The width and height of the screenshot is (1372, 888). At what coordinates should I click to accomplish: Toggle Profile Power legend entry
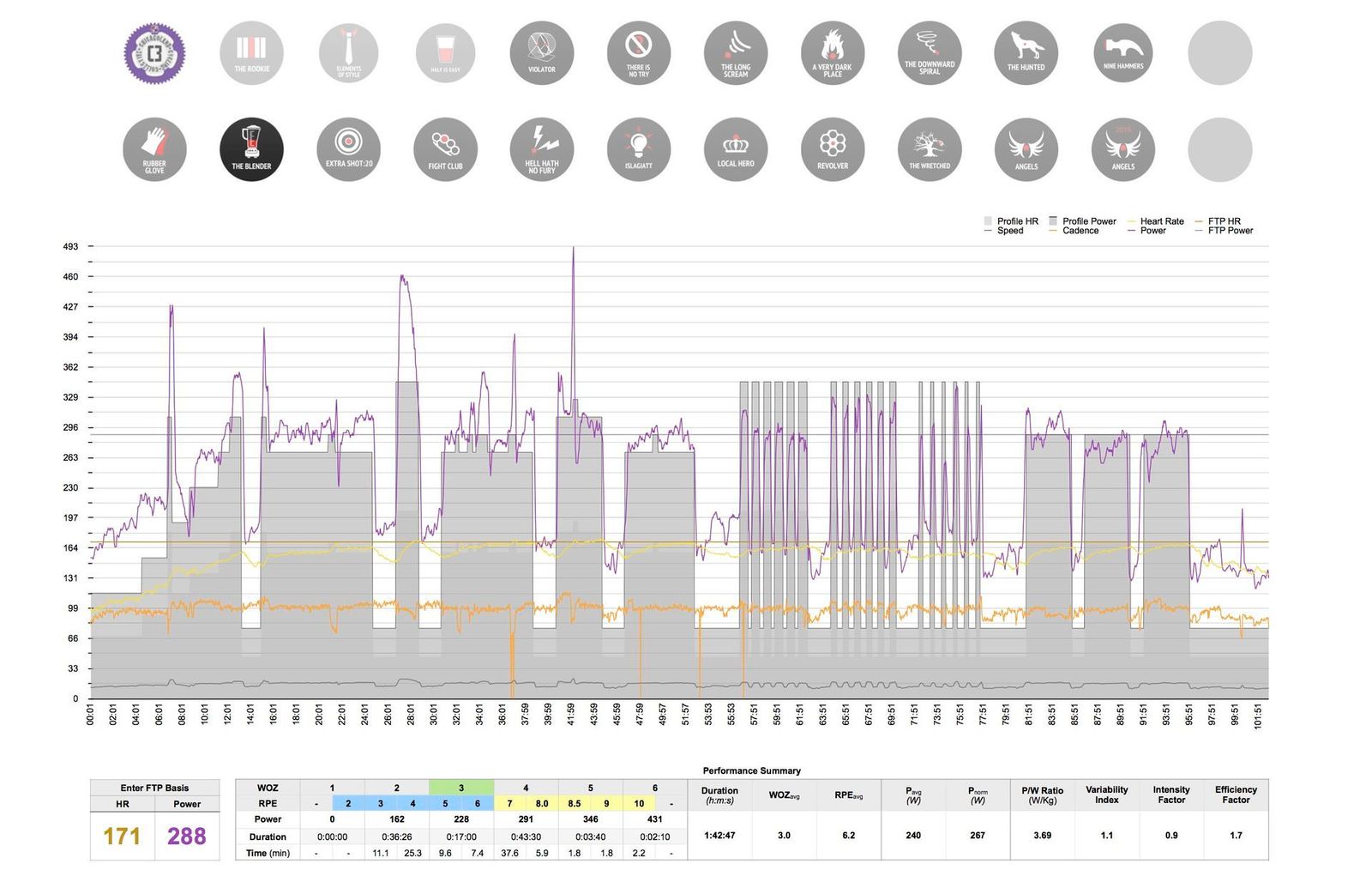(x=1088, y=221)
